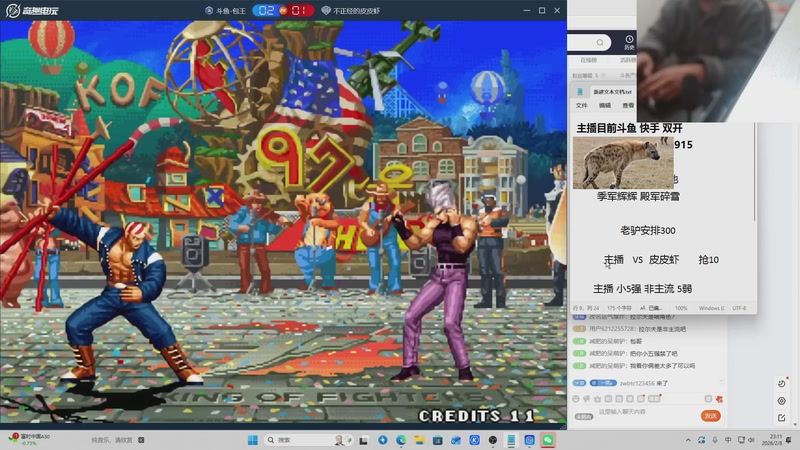Open the 查看 menu in Notepad

[x=628, y=106]
